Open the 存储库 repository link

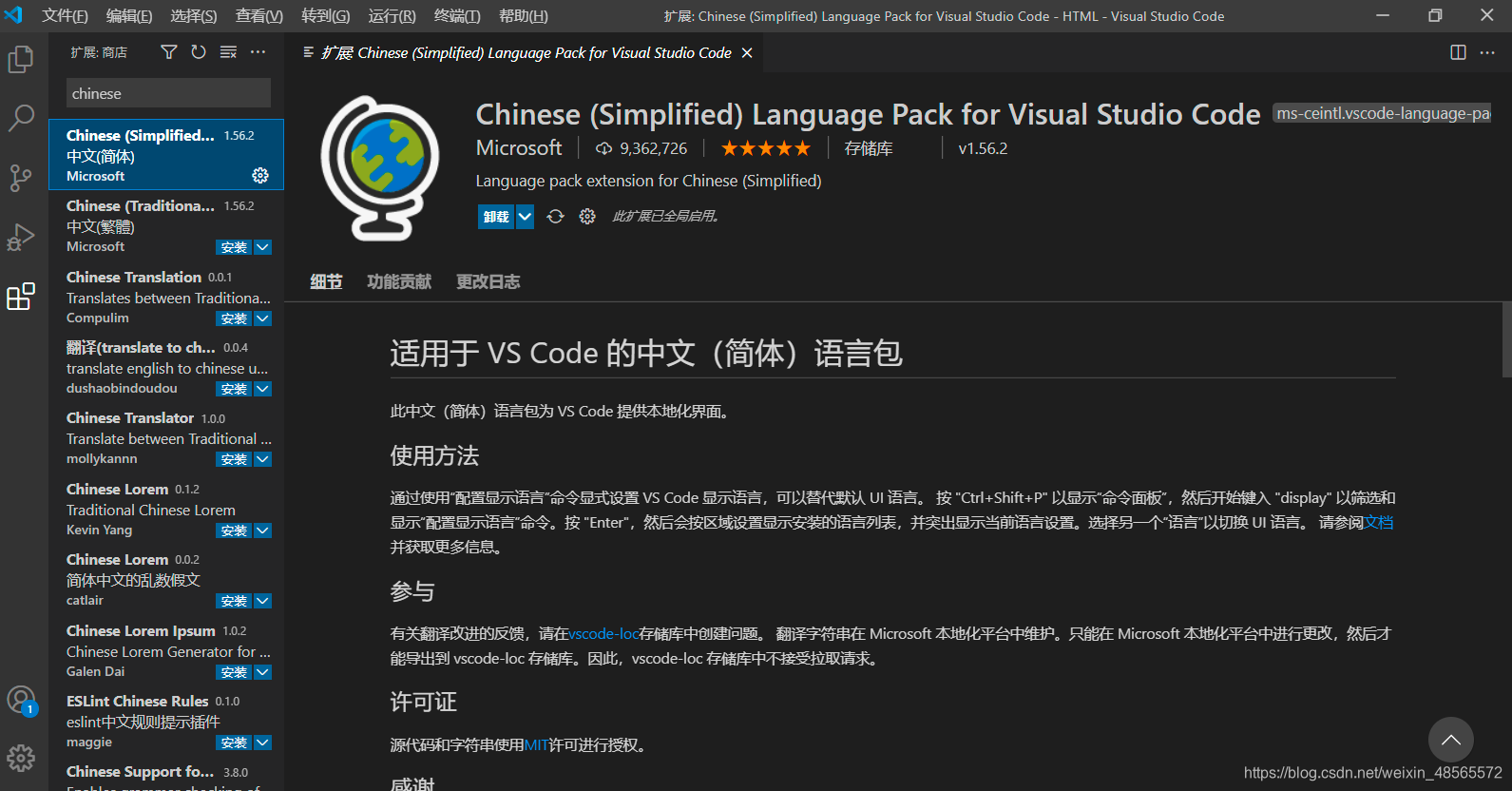pos(869,148)
